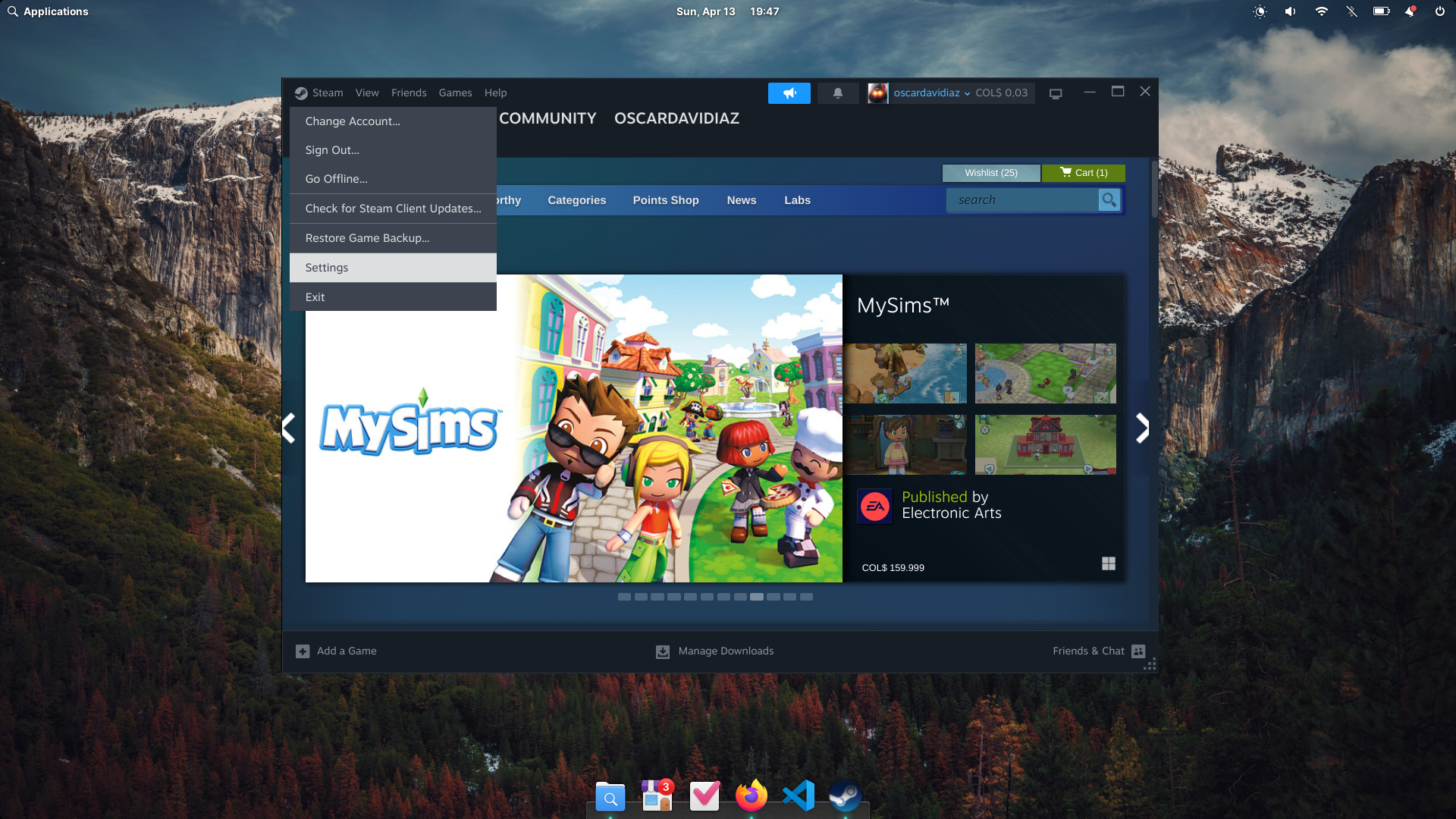Select Change Account from Steam menu
Screen dimensions: 1456x819
pyautogui.click(x=393, y=121)
